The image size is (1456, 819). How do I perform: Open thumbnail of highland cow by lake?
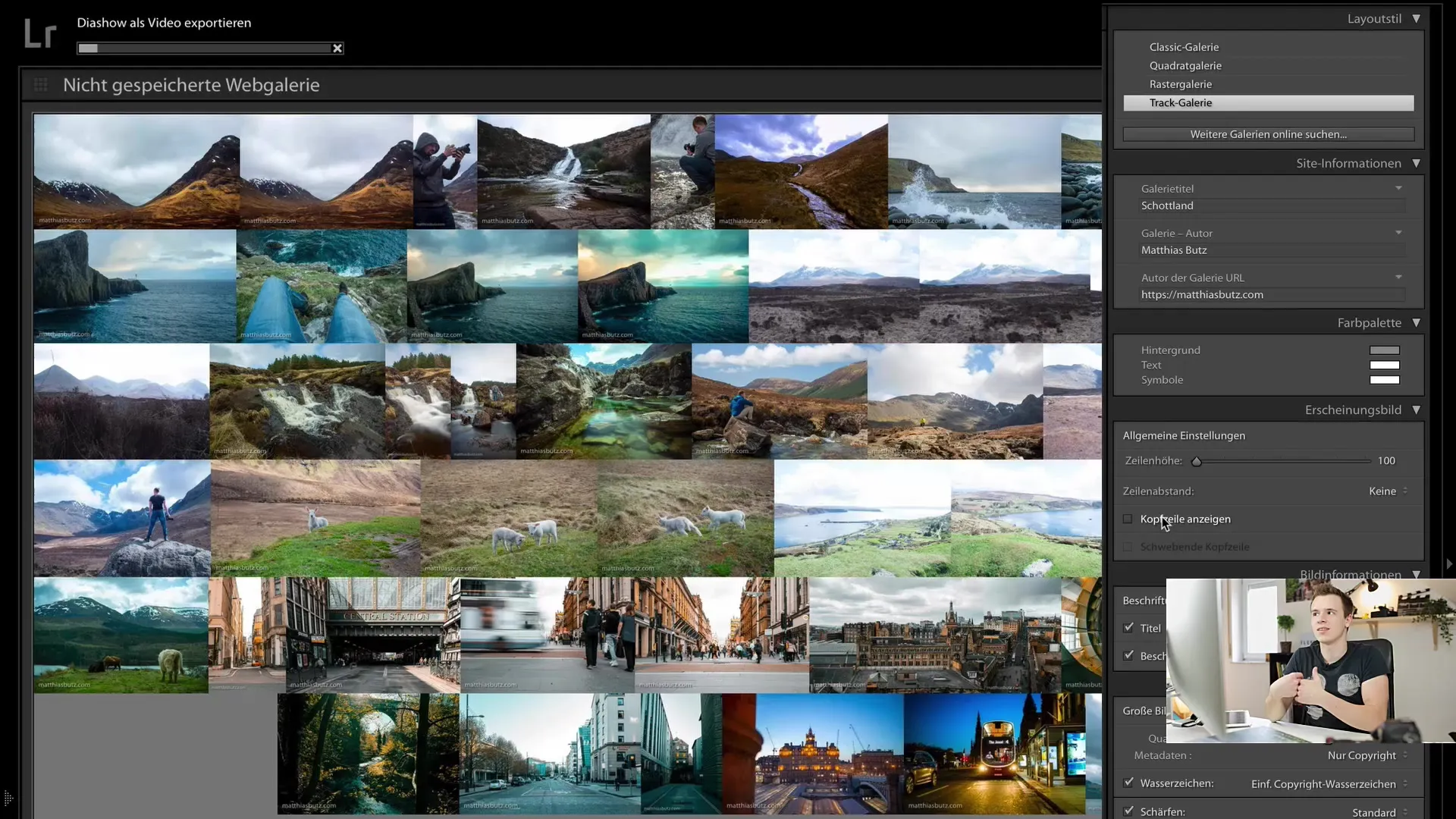121,635
